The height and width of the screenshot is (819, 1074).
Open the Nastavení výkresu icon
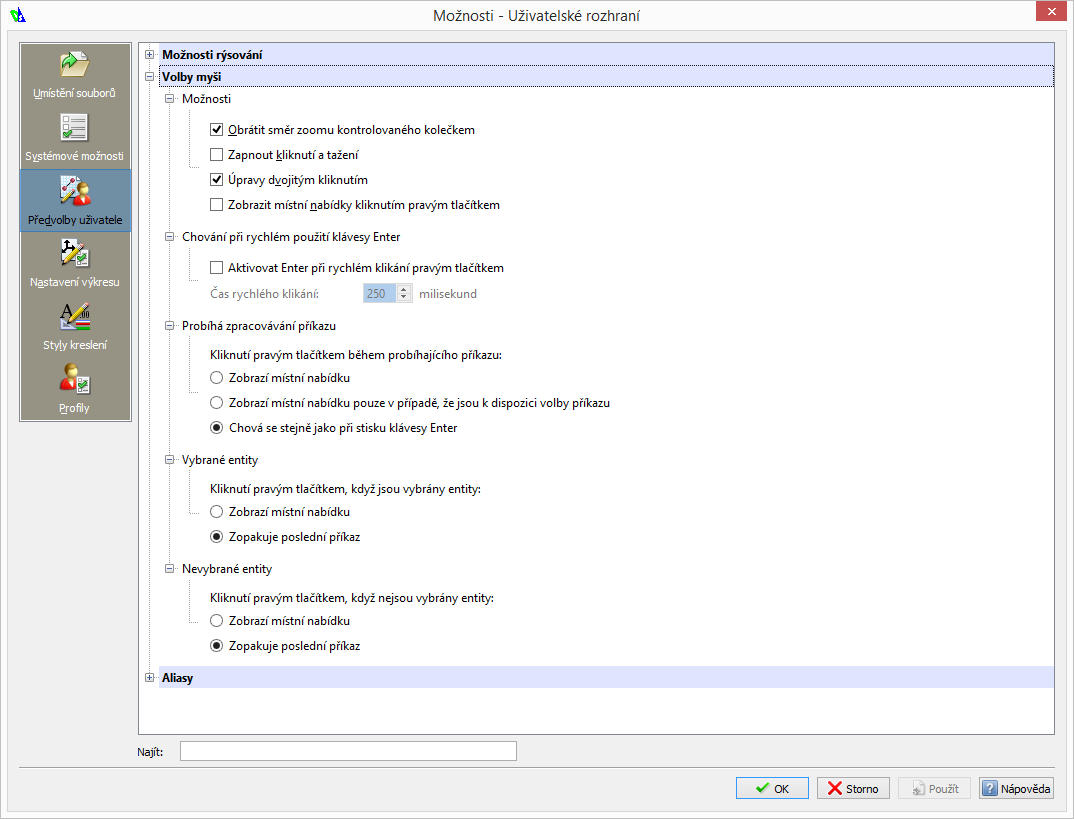click(75, 255)
